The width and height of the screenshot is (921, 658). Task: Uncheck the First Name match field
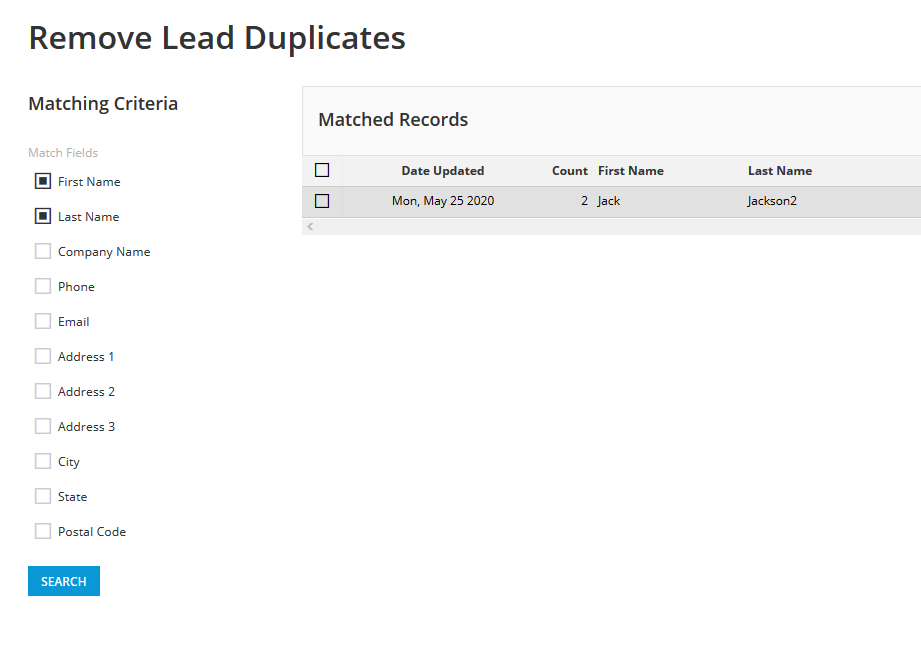tap(43, 182)
